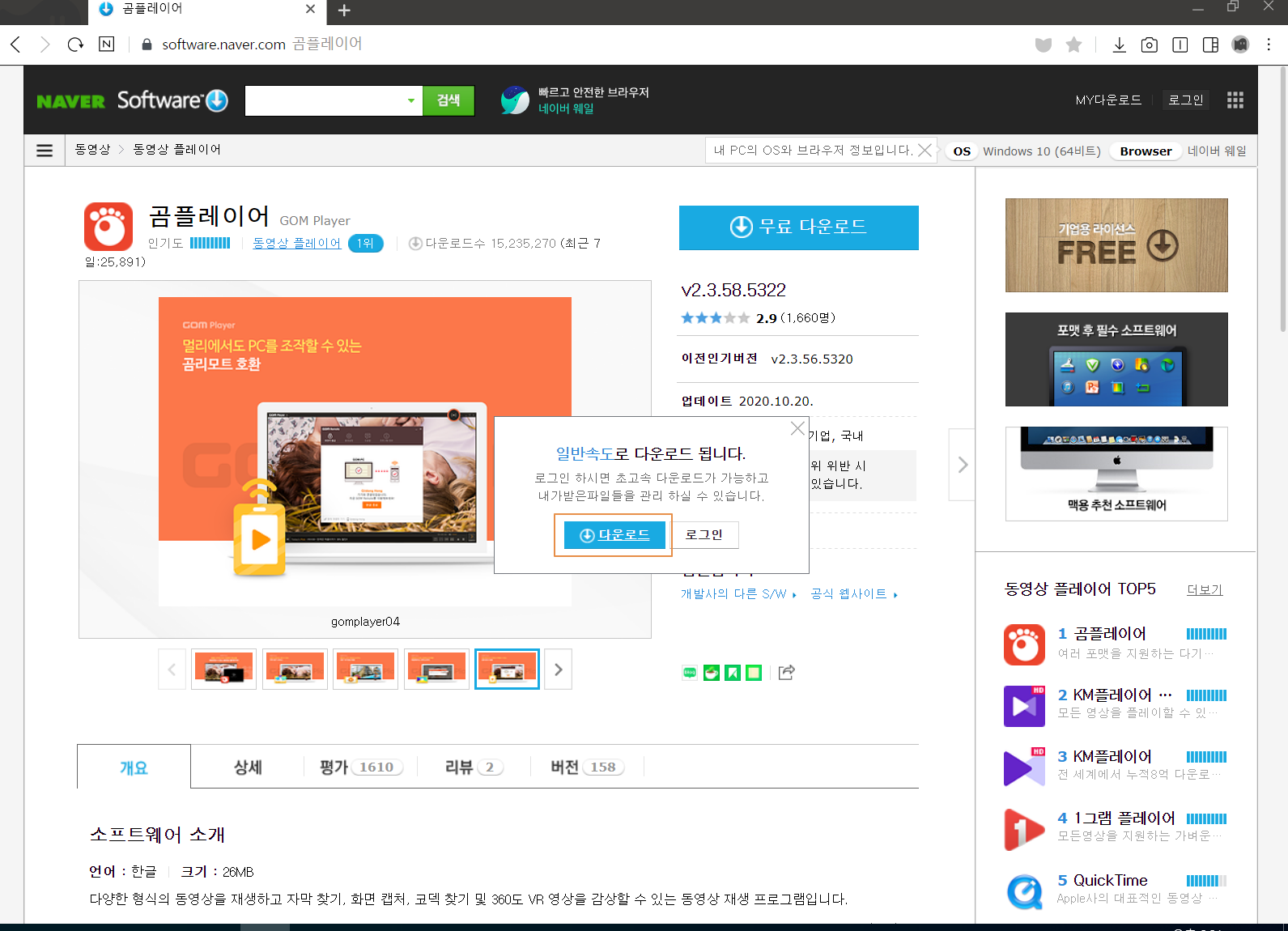The image size is (1288, 931).
Task: Open the browser sidebar panel icon
Action: [1210, 45]
